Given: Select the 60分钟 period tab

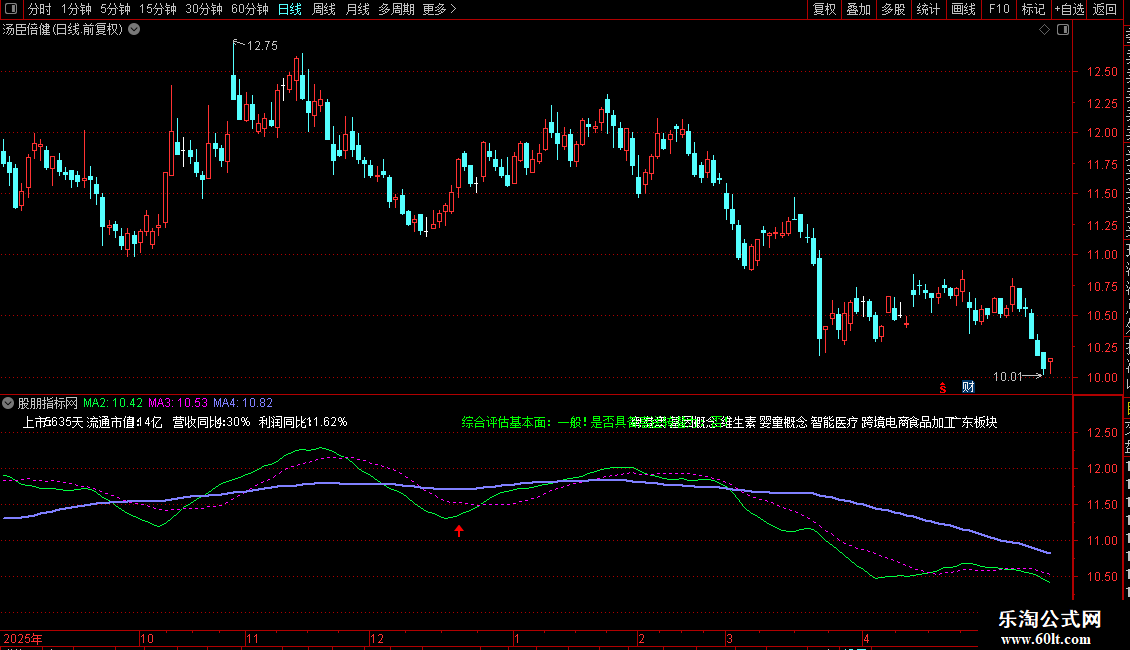Looking at the screenshot, I should tap(250, 9).
